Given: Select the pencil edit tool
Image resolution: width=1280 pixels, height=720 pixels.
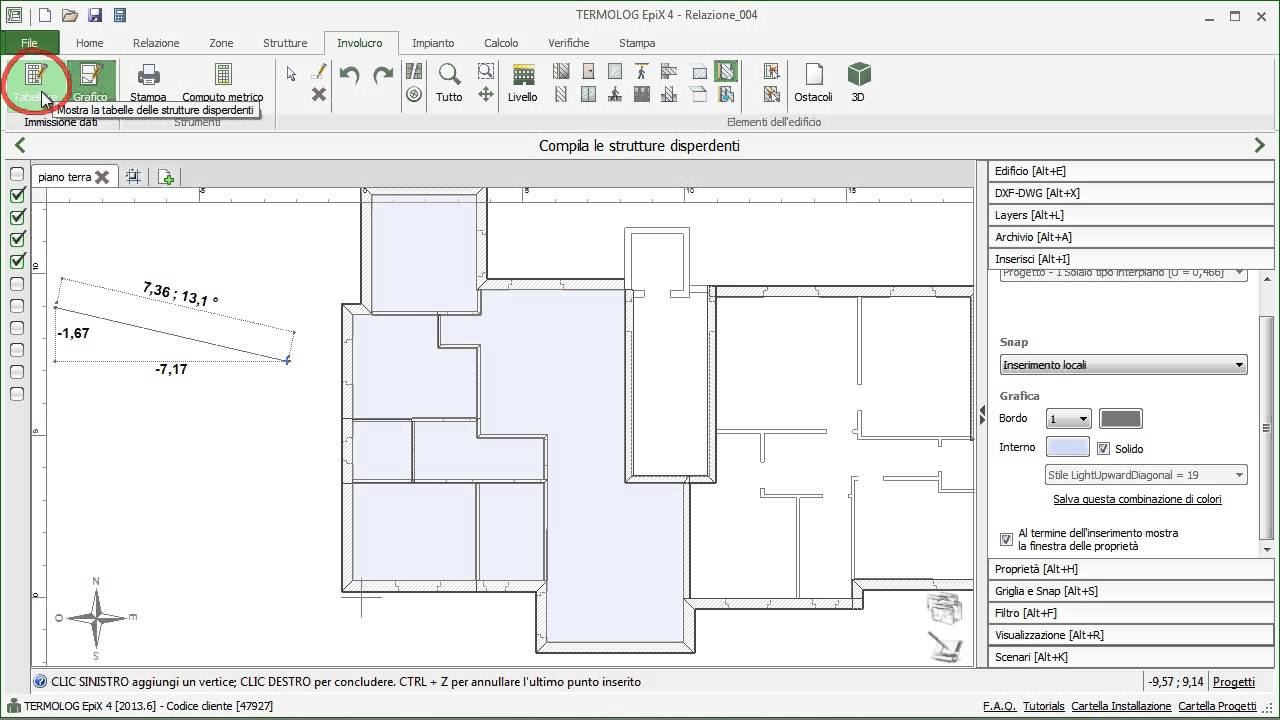Looking at the screenshot, I should [318, 73].
